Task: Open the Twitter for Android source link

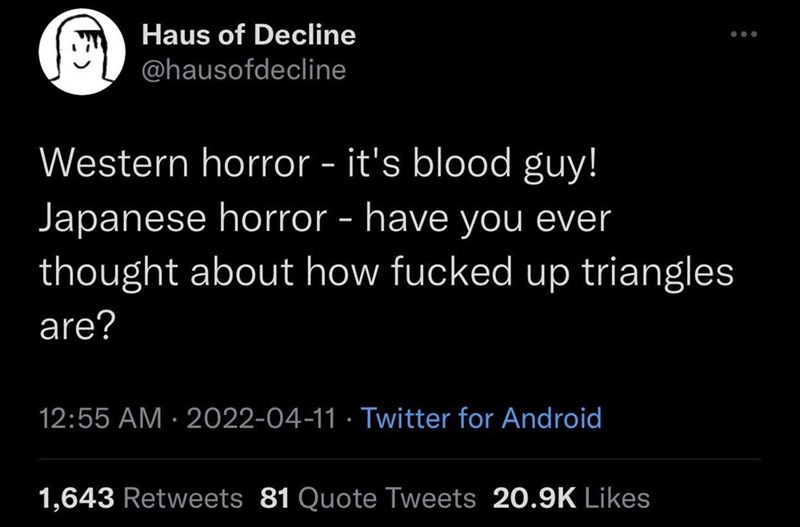Action: [x=481, y=416]
